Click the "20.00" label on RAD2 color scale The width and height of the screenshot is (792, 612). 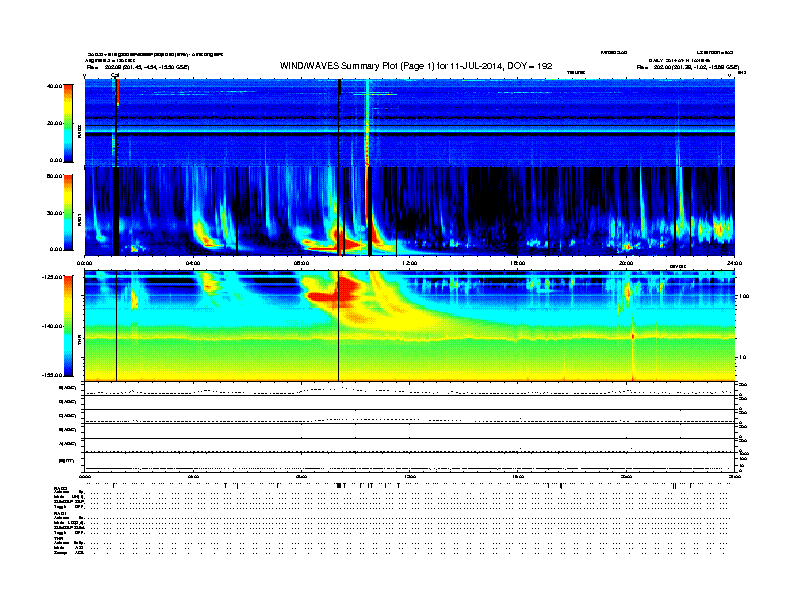pyautogui.click(x=55, y=123)
